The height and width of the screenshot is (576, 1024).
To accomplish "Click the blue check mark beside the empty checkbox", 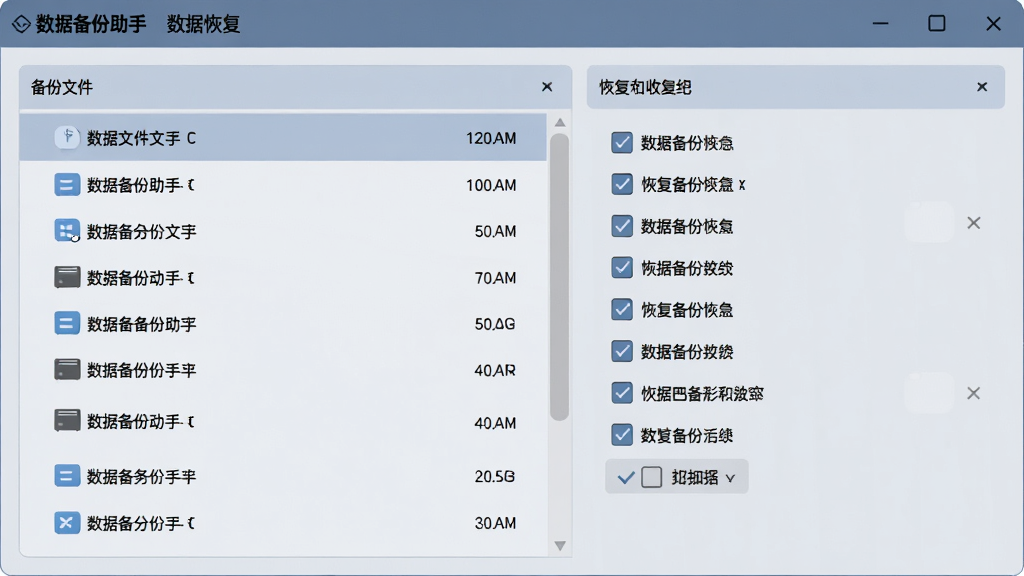I will click(626, 478).
